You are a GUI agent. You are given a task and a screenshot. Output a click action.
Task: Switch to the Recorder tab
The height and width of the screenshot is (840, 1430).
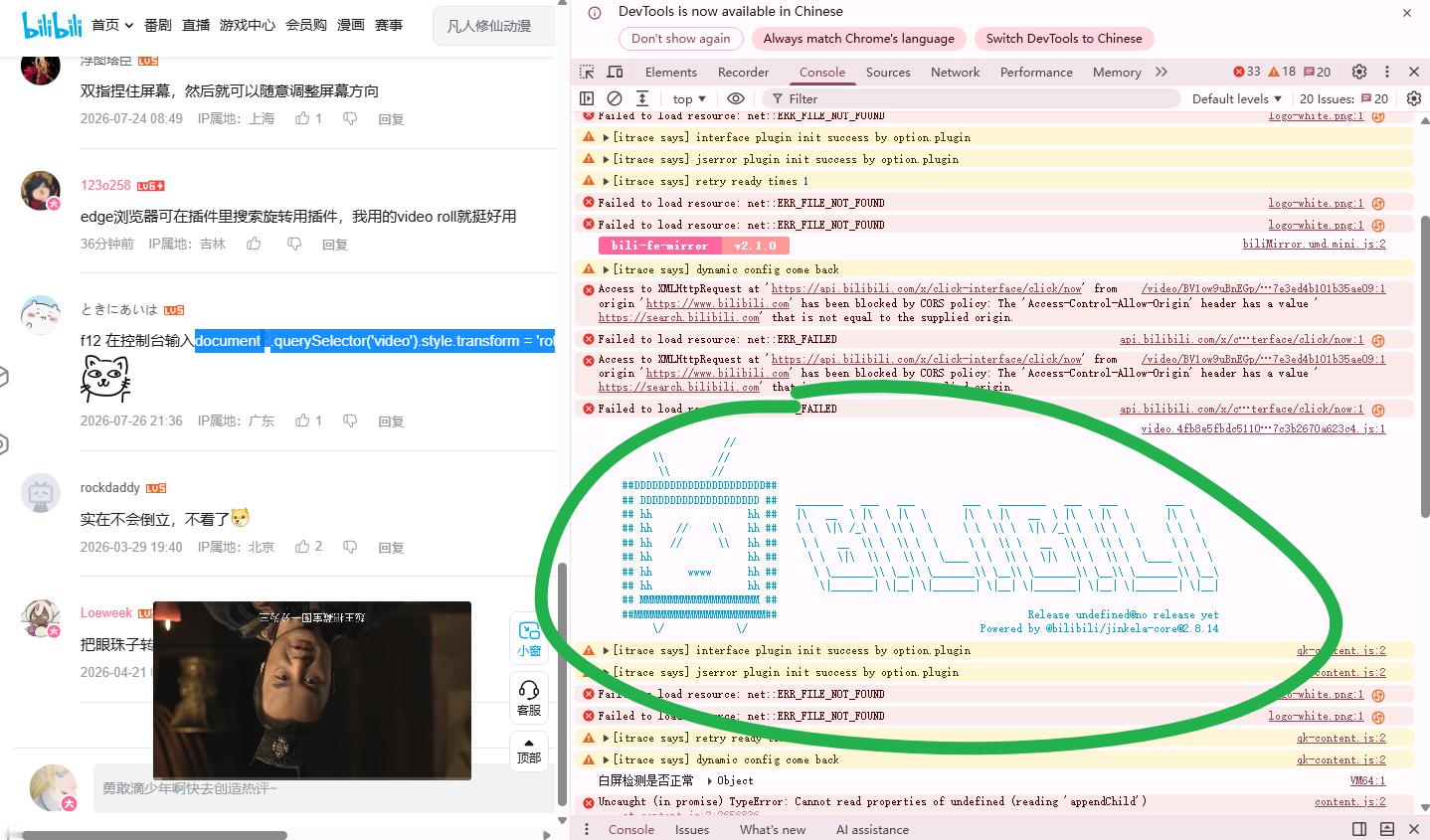pos(743,72)
